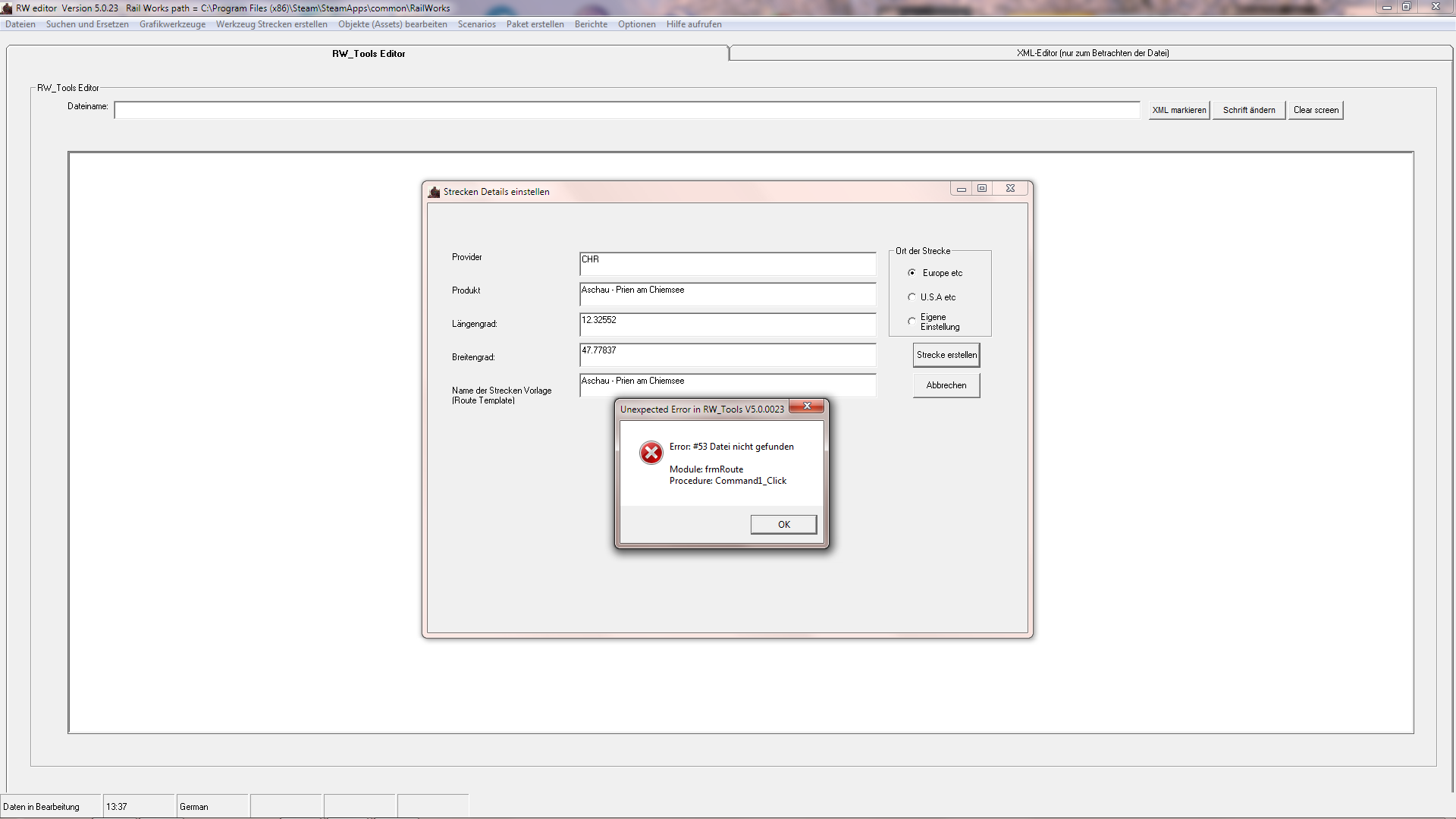The height and width of the screenshot is (819, 1456).
Task: Choose the Eigene Einstellung radio option
Action: [912, 322]
